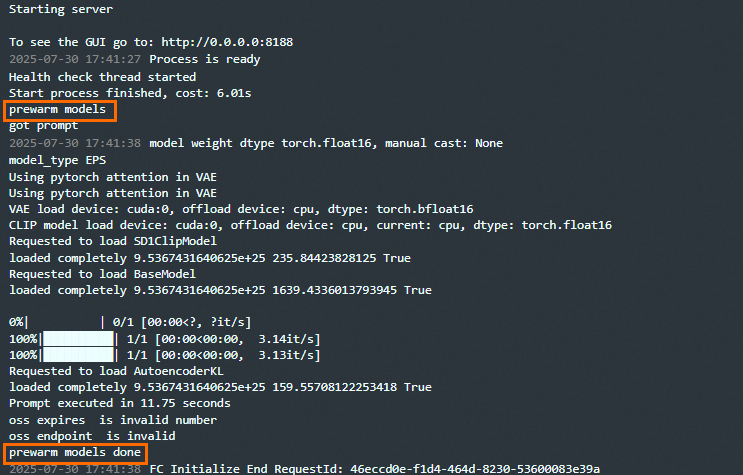Click the highlighted 'prewarm models done' line

75,453
